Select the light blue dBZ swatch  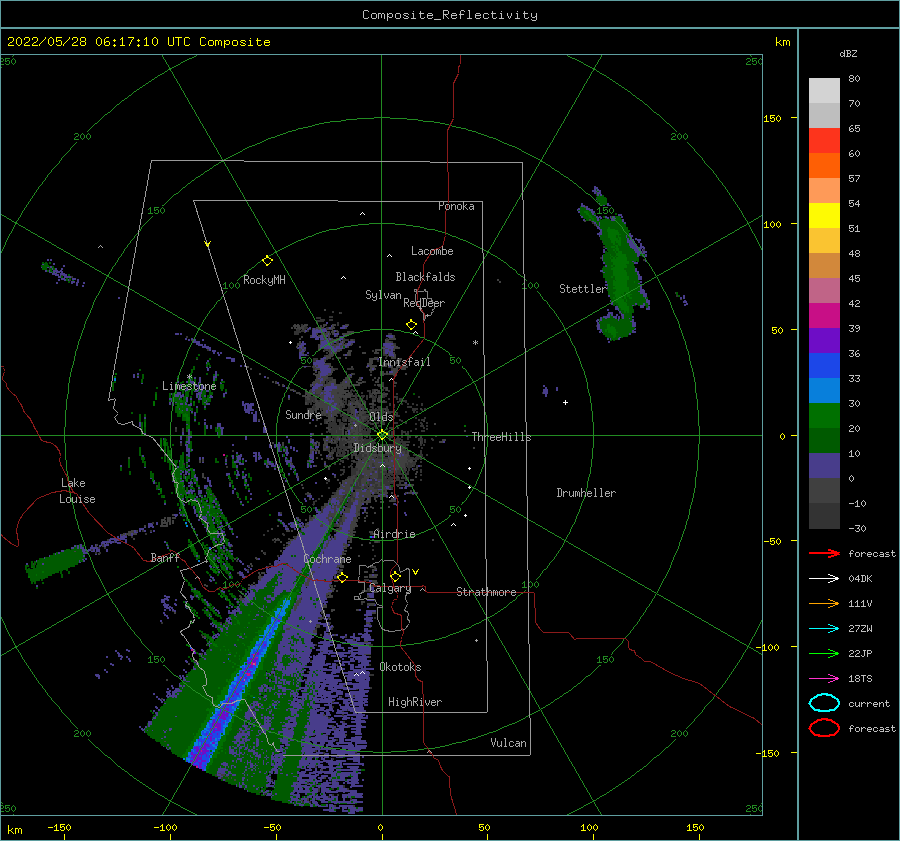824,390
